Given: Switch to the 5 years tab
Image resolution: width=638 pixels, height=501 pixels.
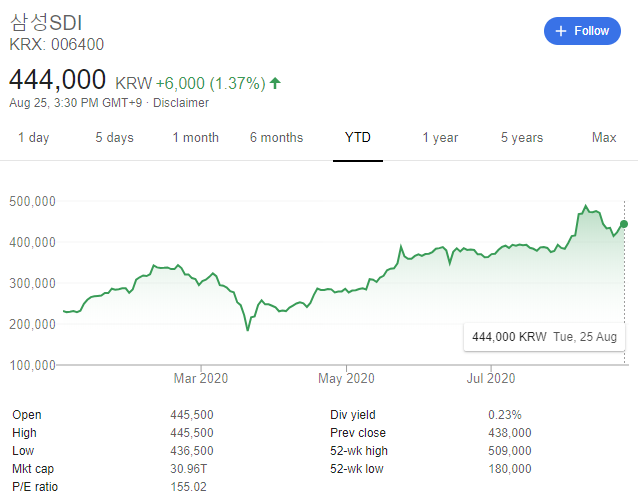Looking at the screenshot, I should (x=522, y=138).
